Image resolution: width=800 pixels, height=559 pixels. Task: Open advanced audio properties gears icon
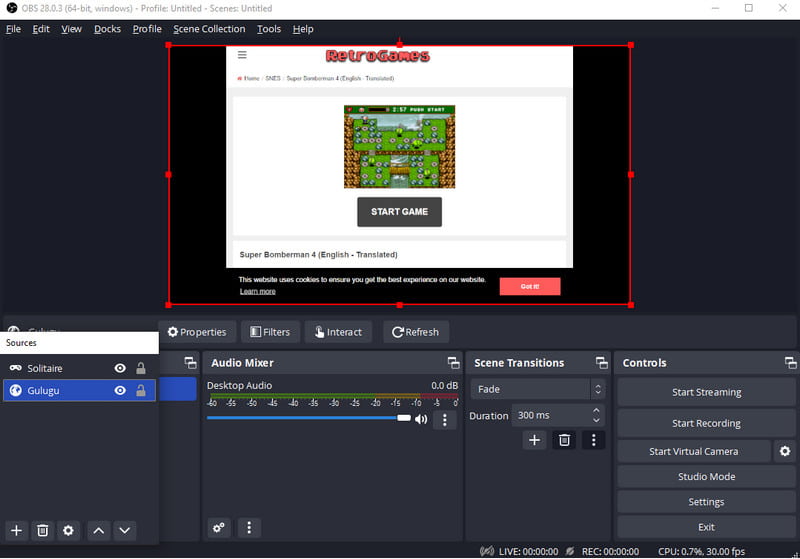pyautogui.click(x=219, y=527)
